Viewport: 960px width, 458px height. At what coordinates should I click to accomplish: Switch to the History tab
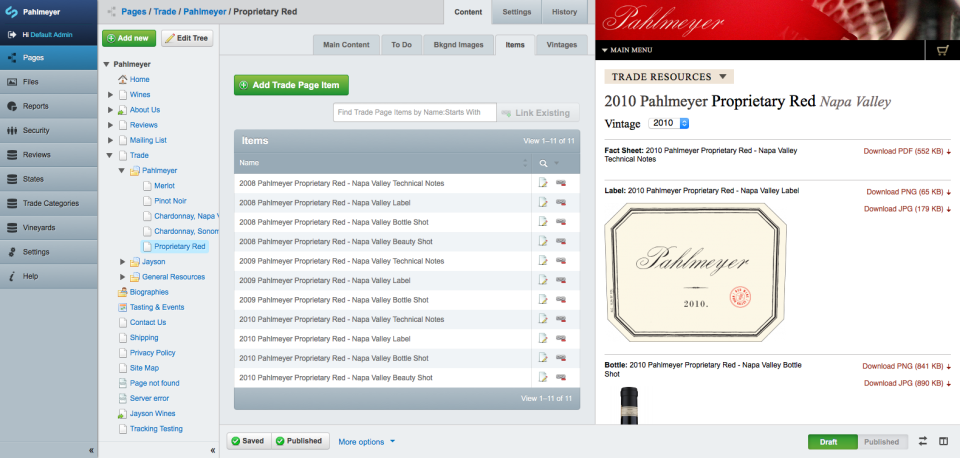tap(564, 12)
